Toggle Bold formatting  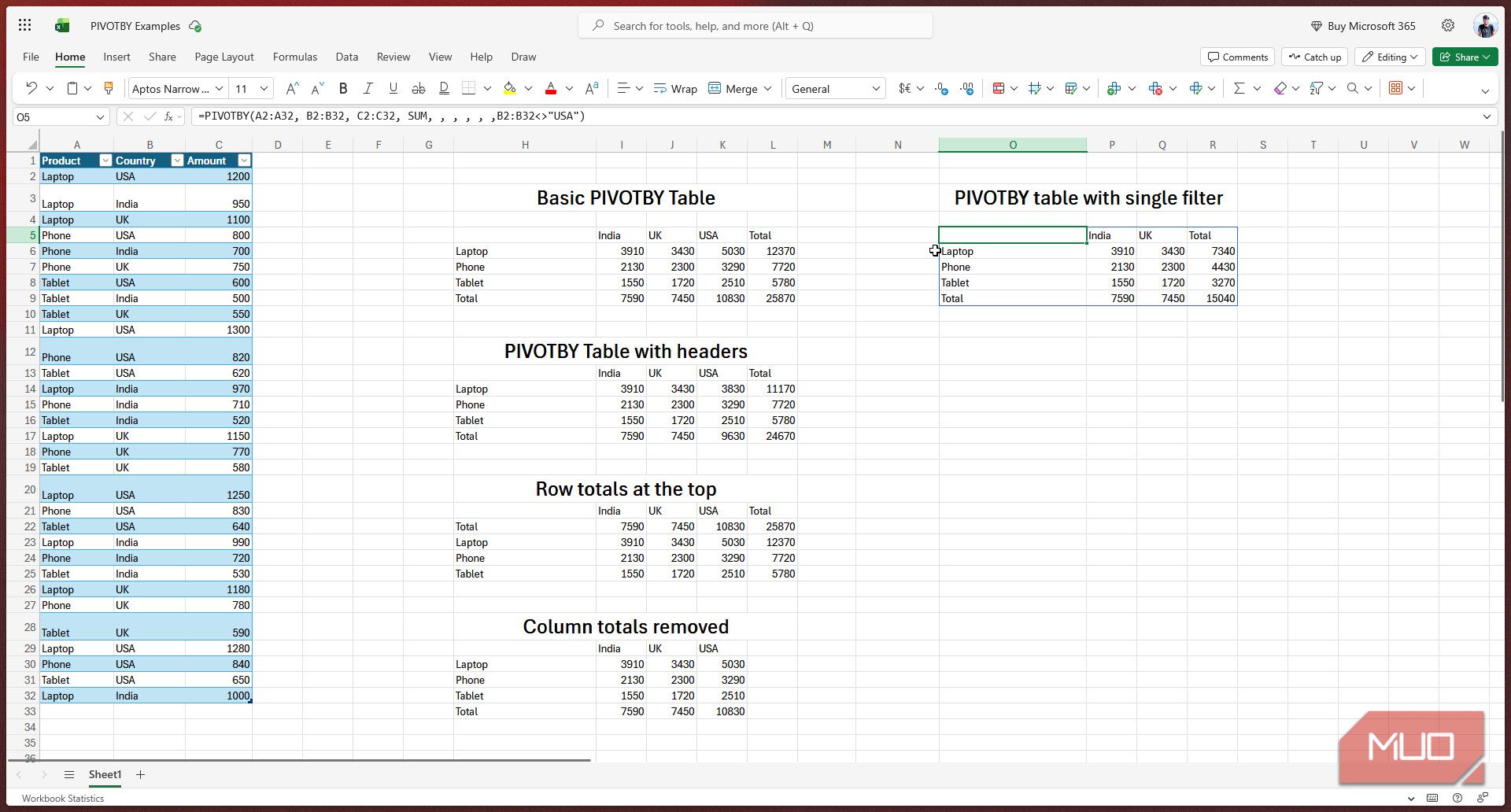click(342, 88)
